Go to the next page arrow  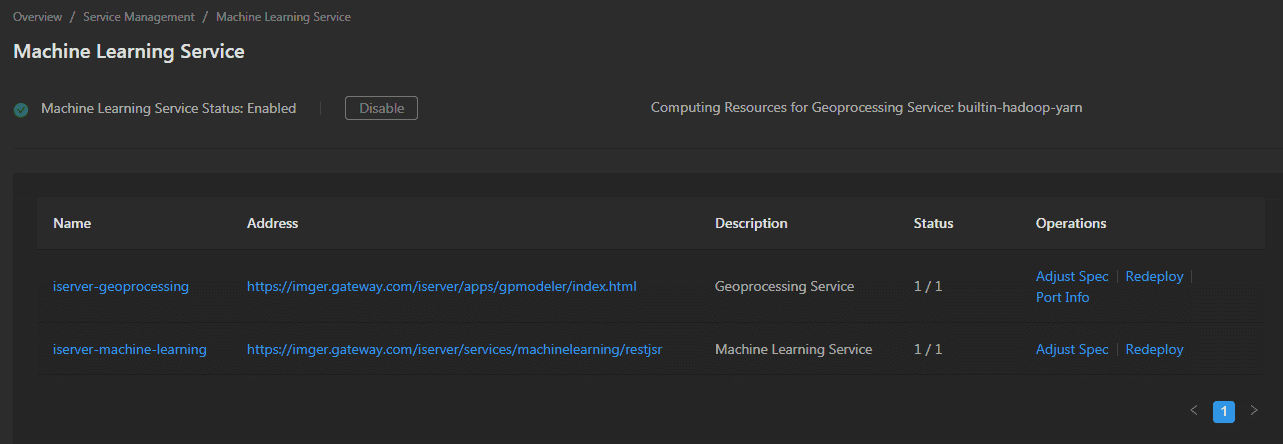[x=1254, y=410]
